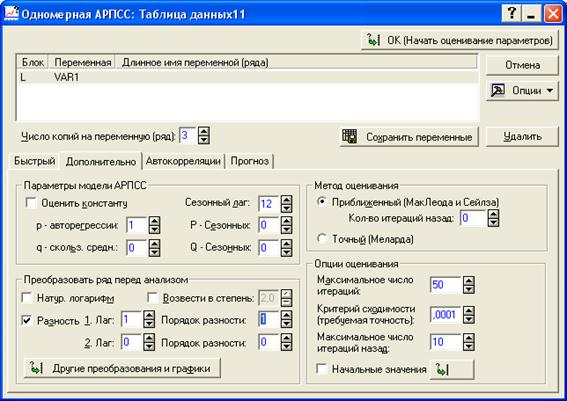Image resolution: width=567 pixels, height=401 pixels.
Task: Click the p - авторегрессии input field
Action: click(x=136, y=225)
